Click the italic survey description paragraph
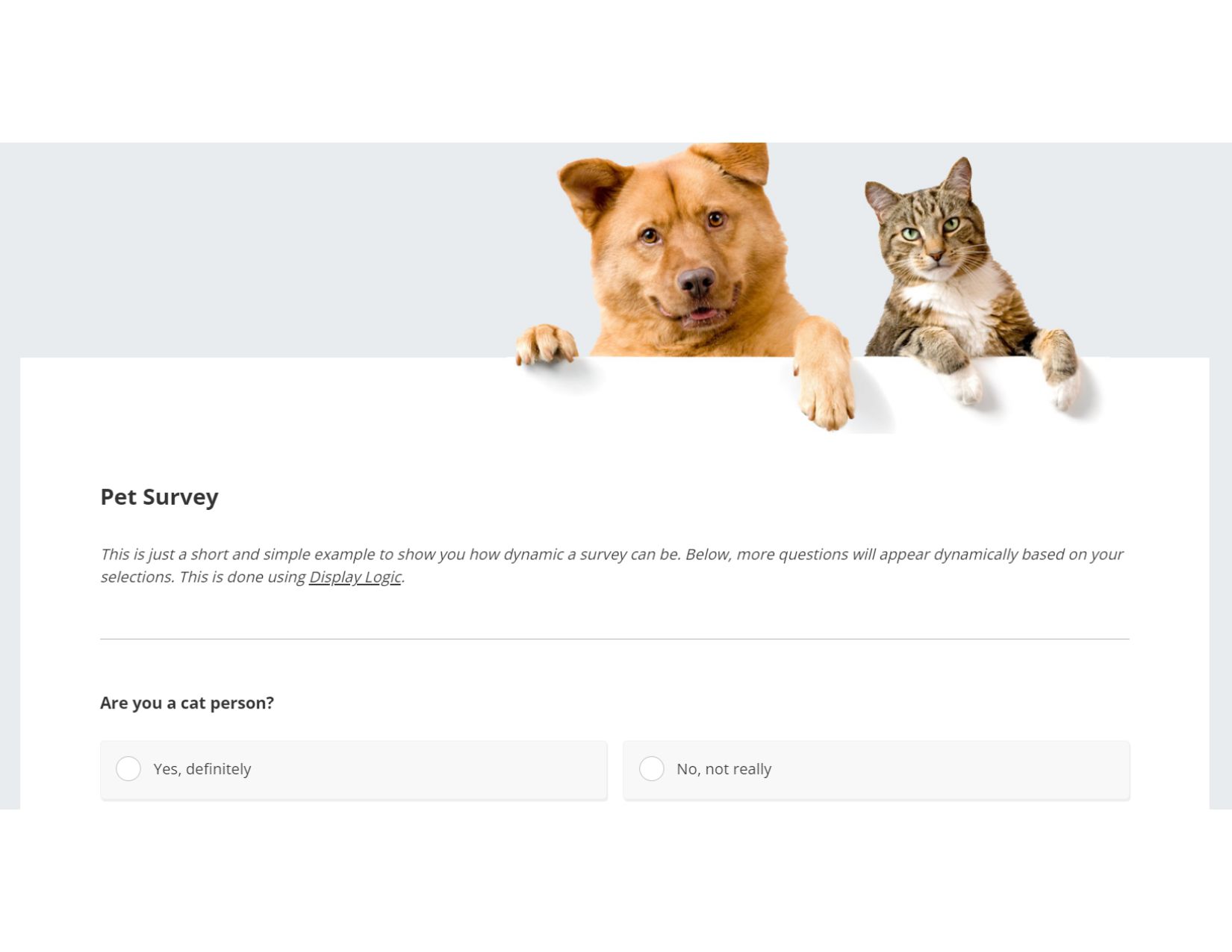 (x=612, y=565)
